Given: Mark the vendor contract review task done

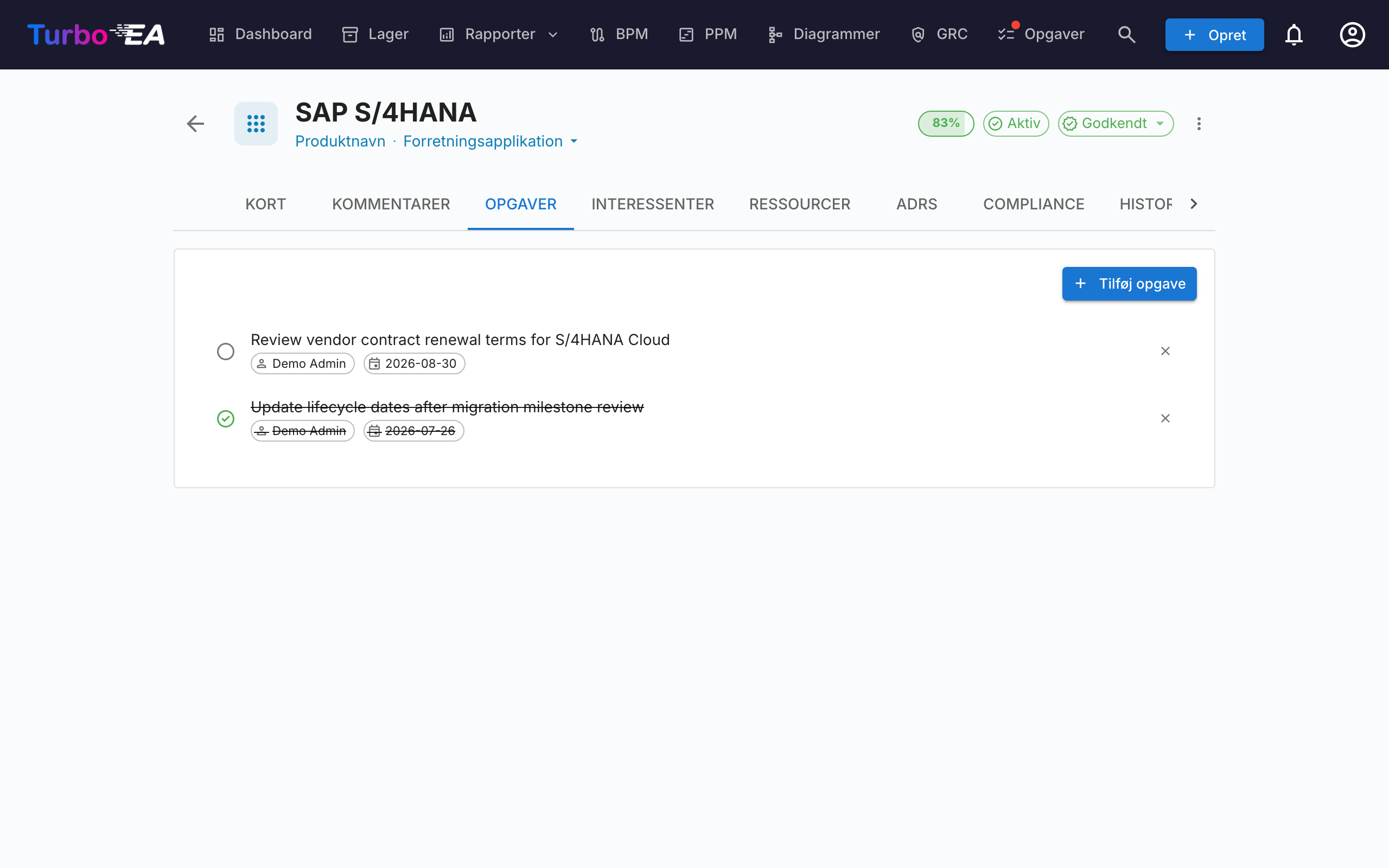Looking at the screenshot, I should tap(226, 352).
